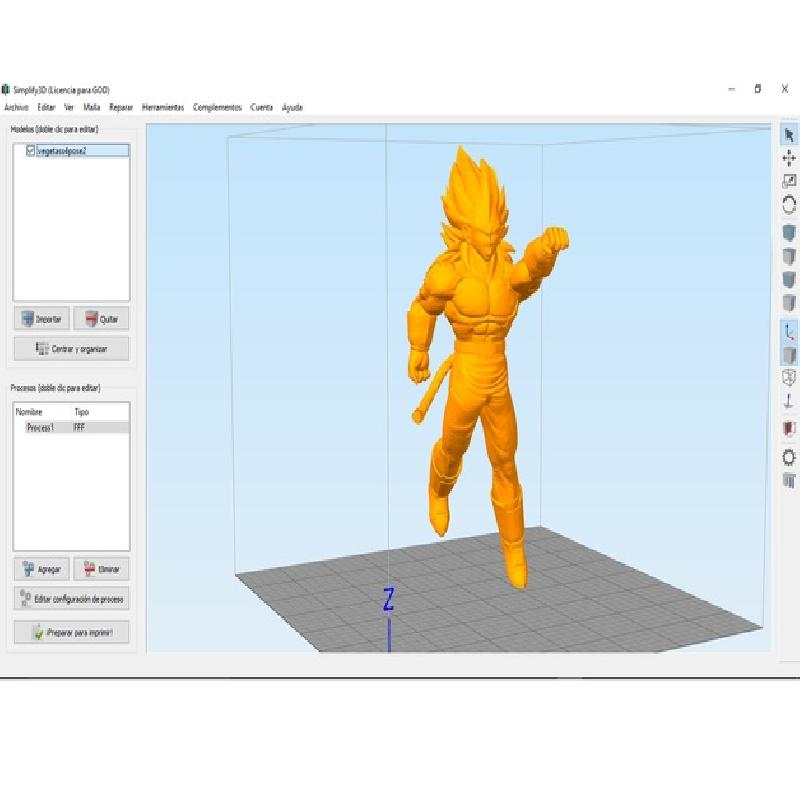Click the Nombre column header
Viewport: 800px width, 800px height.
coord(29,412)
